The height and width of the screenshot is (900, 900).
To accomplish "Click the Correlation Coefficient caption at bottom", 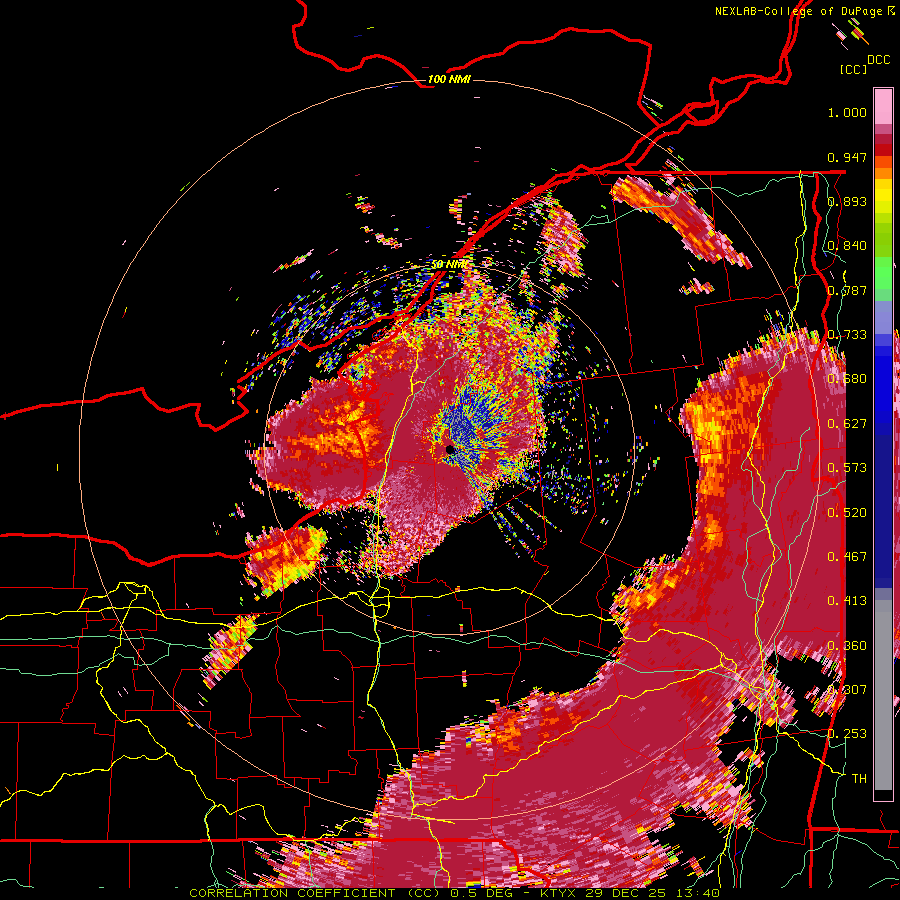I will click(x=454, y=893).
